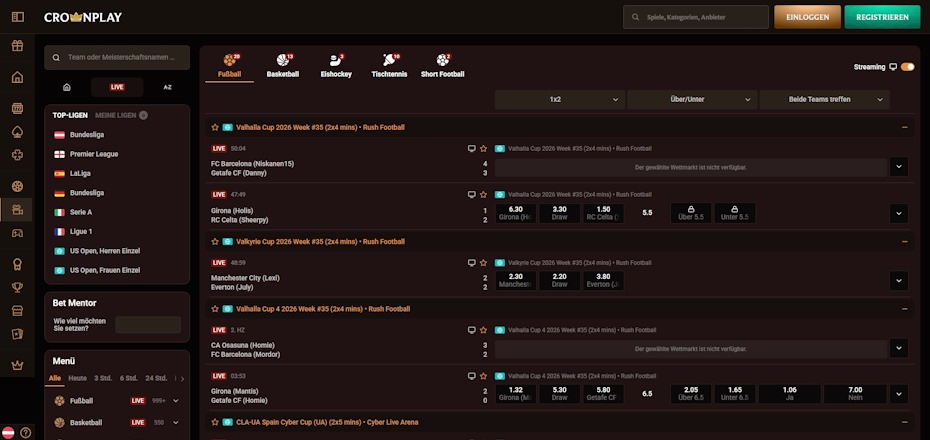
Task: Open the Über/Unter market dropdown
Action: point(692,100)
